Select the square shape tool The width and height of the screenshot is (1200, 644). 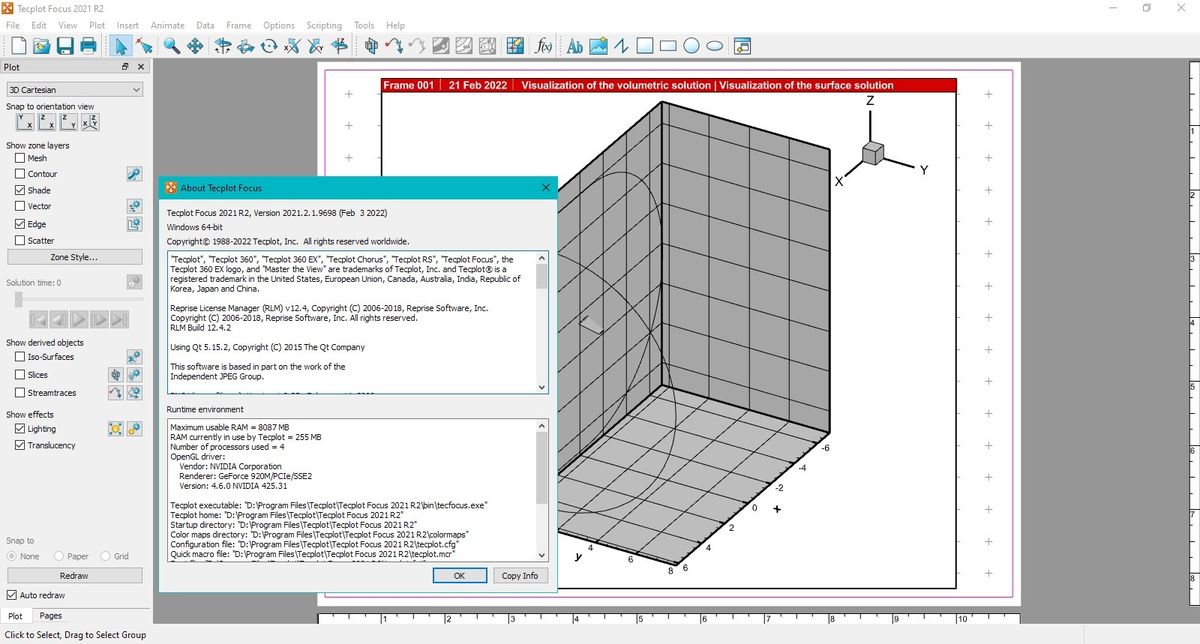pyautogui.click(x=645, y=45)
